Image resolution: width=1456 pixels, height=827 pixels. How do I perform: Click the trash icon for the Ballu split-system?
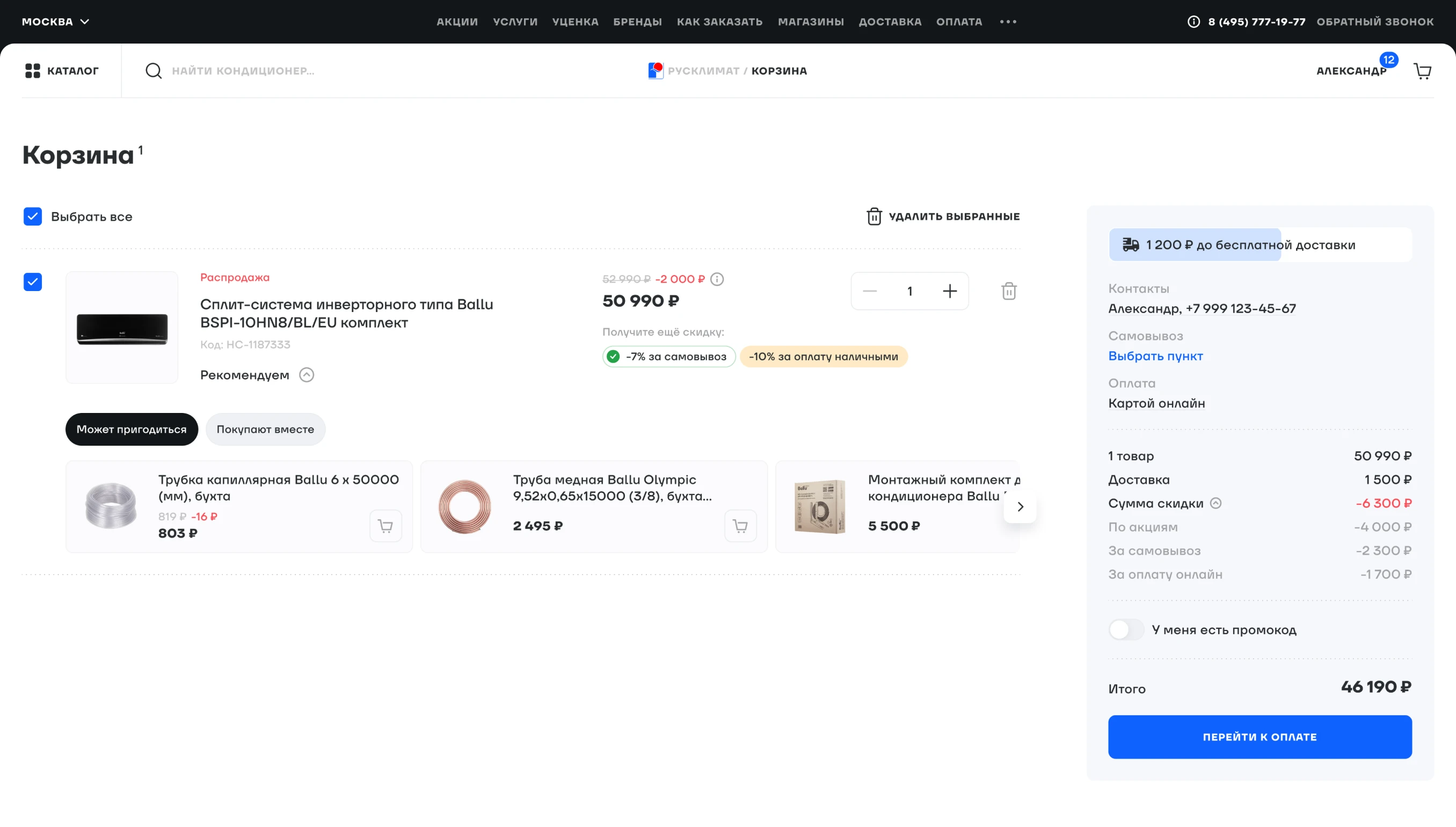tap(1009, 292)
